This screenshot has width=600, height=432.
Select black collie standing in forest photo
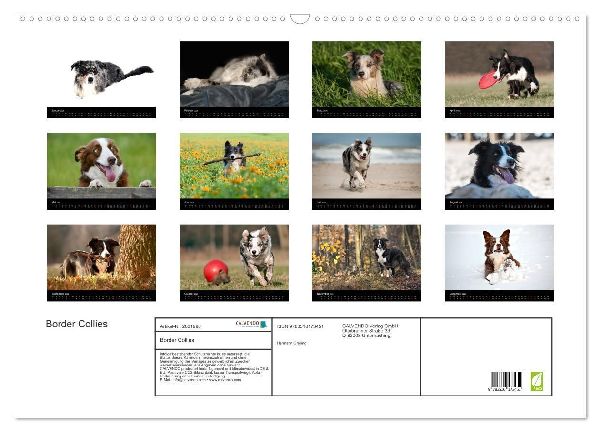[366, 263]
